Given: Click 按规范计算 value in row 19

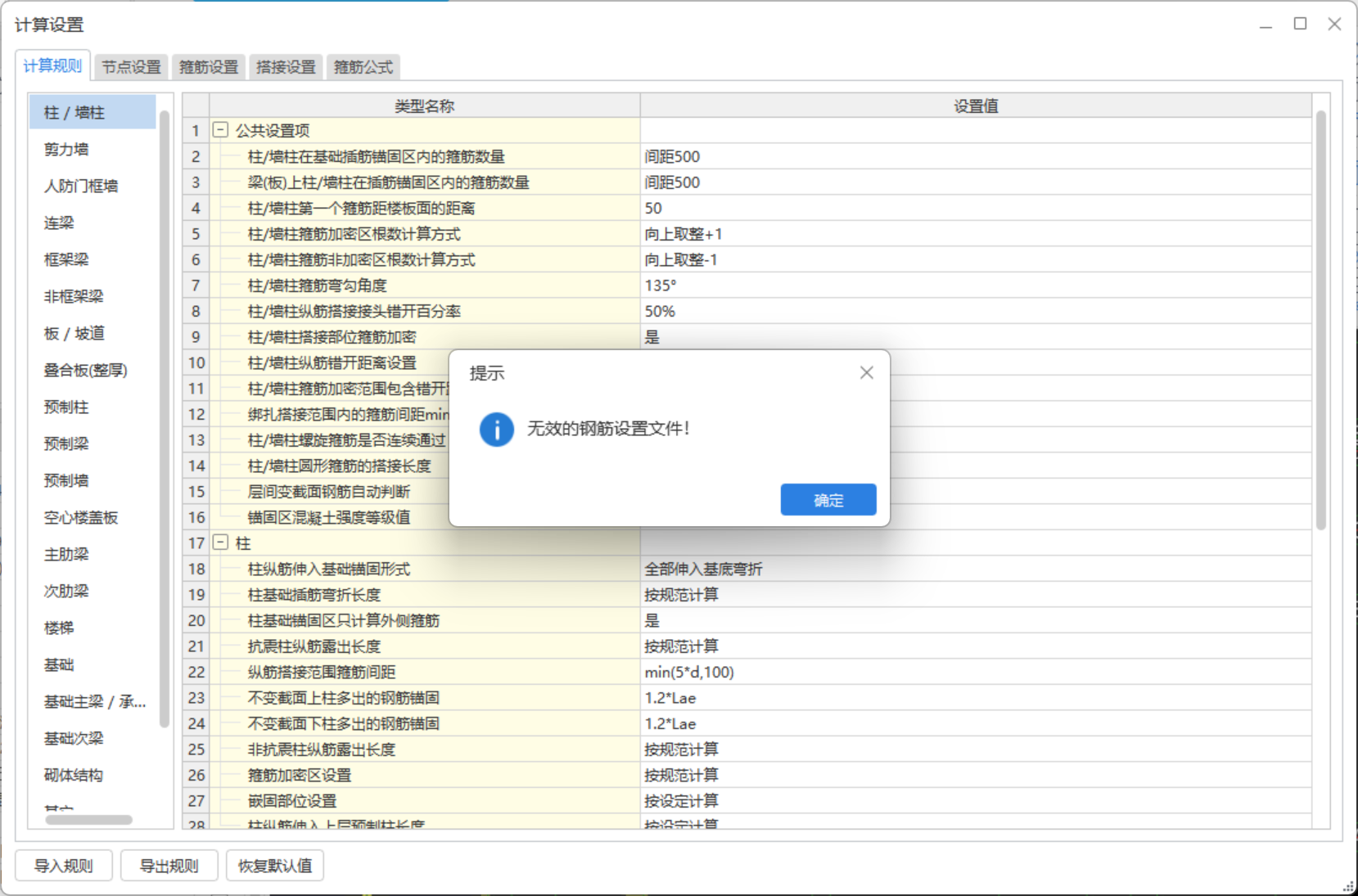Looking at the screenshot, I should tap(976, 595).
